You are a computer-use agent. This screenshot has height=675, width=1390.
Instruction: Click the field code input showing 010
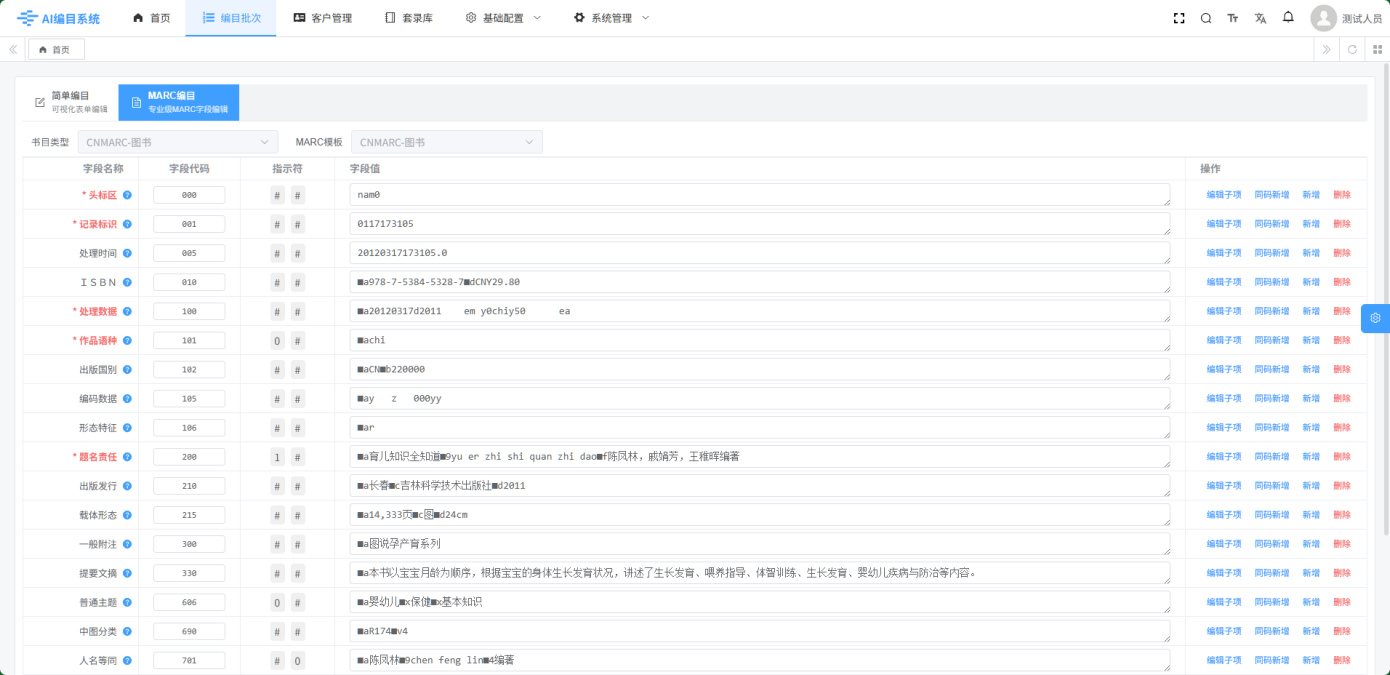pos(189,282)
